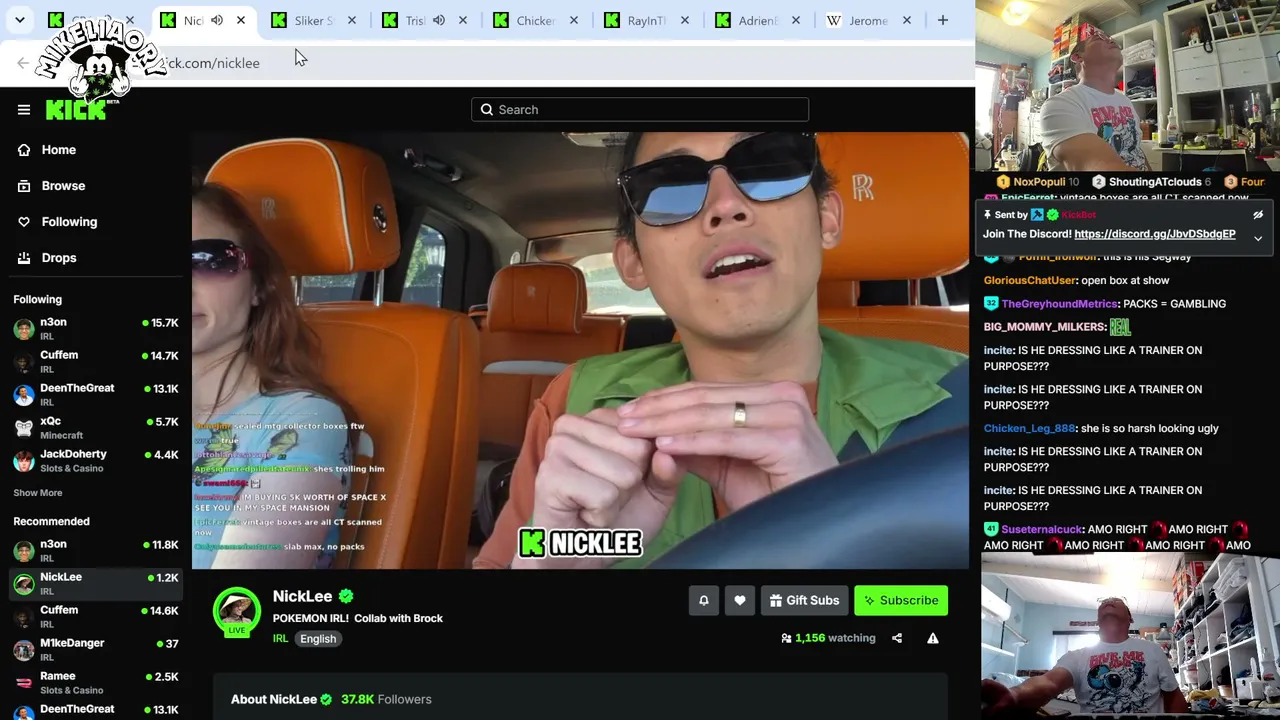Share the stream via the share icon
This screenshot has height=720, width=1280.
pyautogui.click(x=897, y=638)
